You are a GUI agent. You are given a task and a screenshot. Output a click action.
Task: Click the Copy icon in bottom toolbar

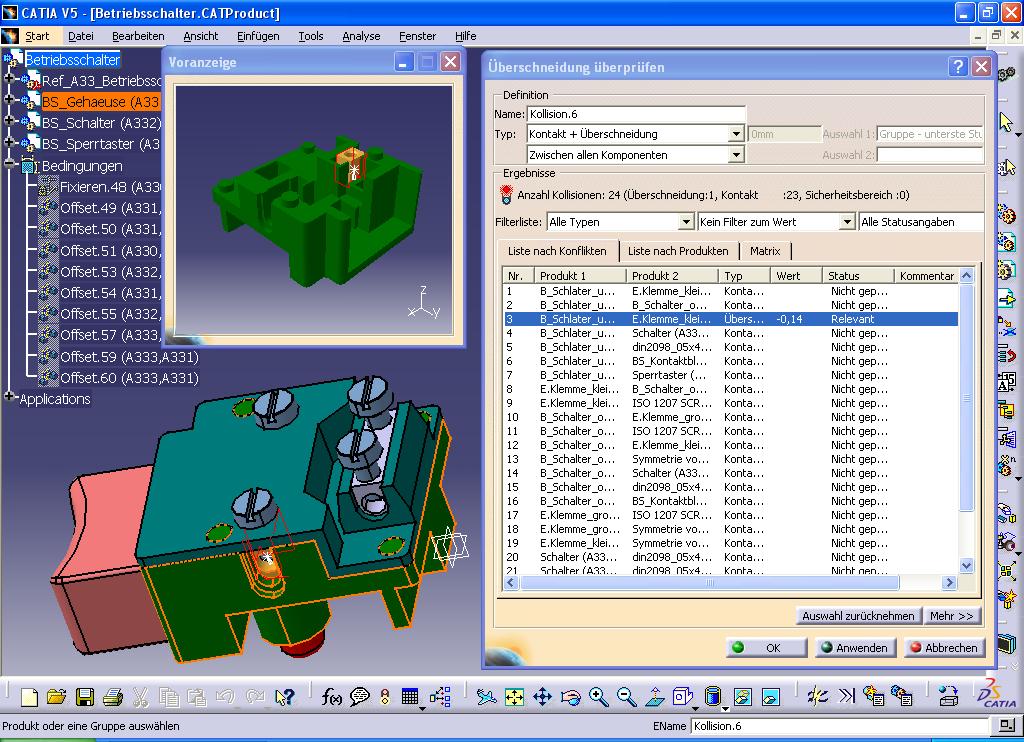pyautogui.click(x=169, y=697)
